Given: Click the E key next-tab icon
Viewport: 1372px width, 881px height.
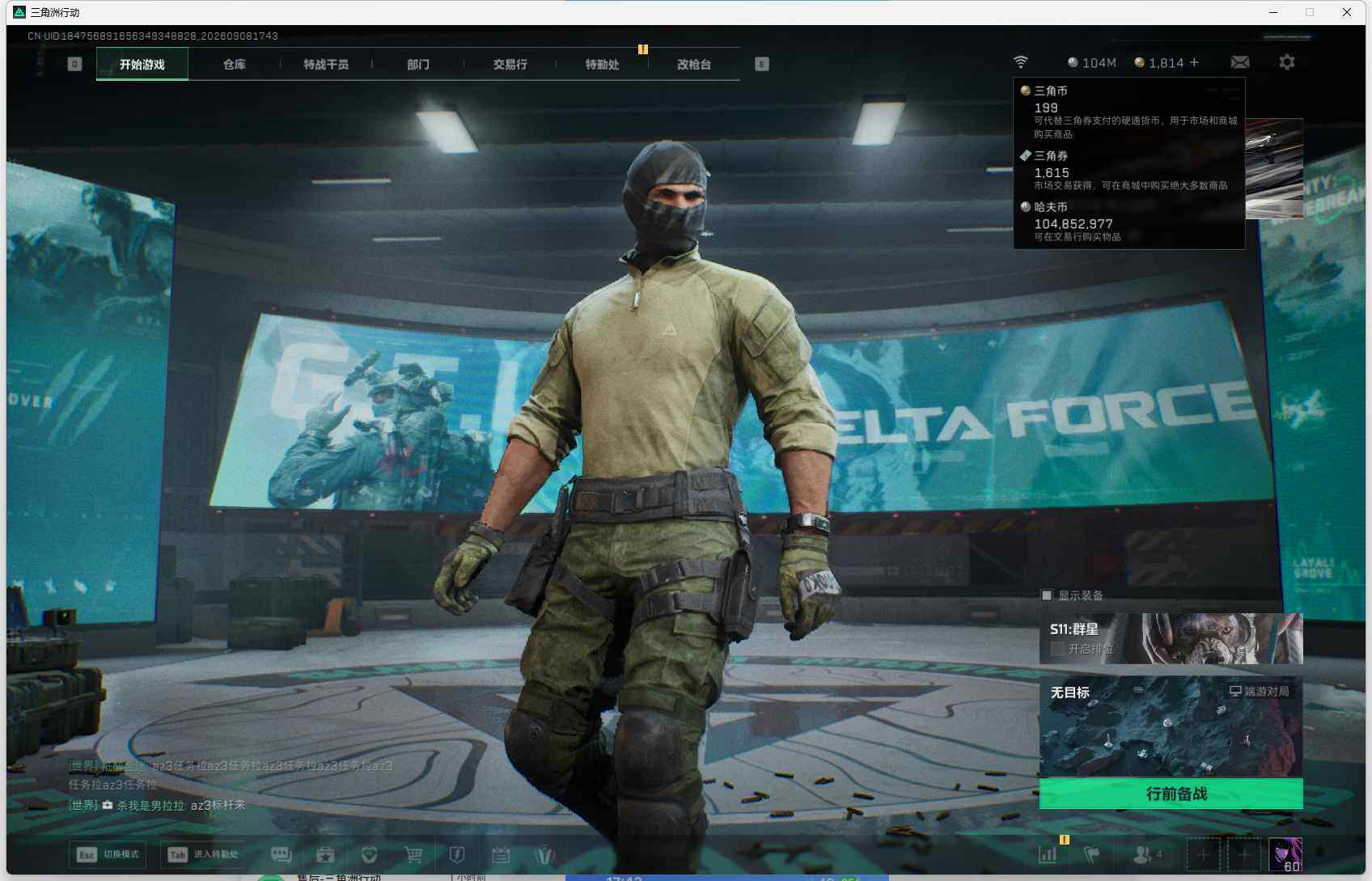Looking at the screenshot, I should [x=762, y=64].
